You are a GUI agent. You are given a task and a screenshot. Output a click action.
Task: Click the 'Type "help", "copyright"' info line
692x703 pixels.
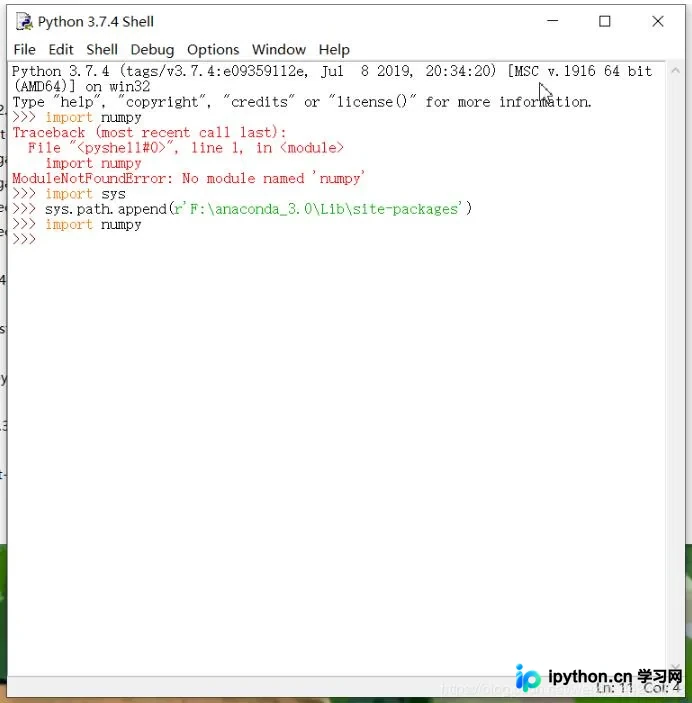pos(302,102)
